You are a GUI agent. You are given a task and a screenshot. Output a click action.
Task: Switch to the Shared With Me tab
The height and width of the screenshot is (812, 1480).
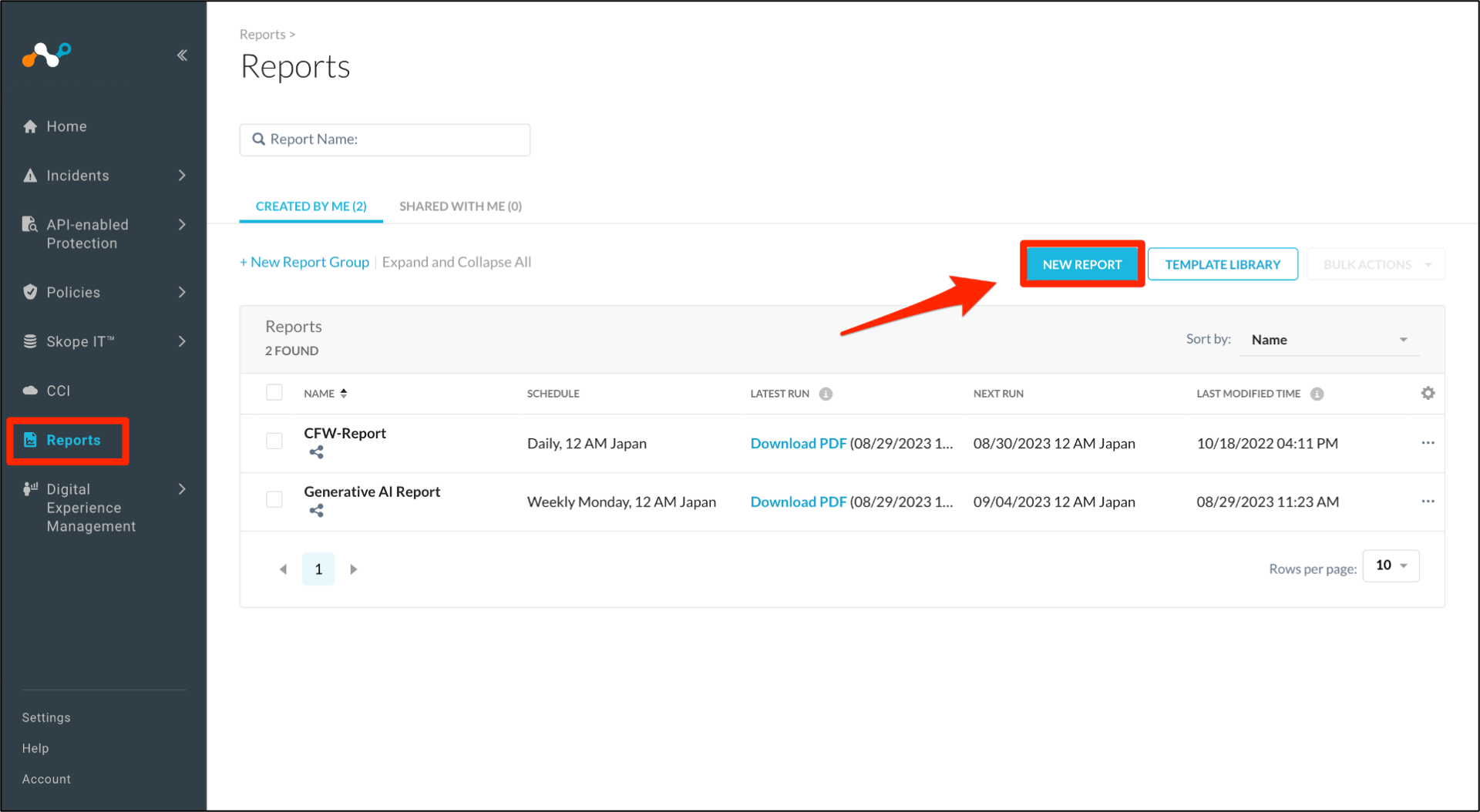coord(460,206)
